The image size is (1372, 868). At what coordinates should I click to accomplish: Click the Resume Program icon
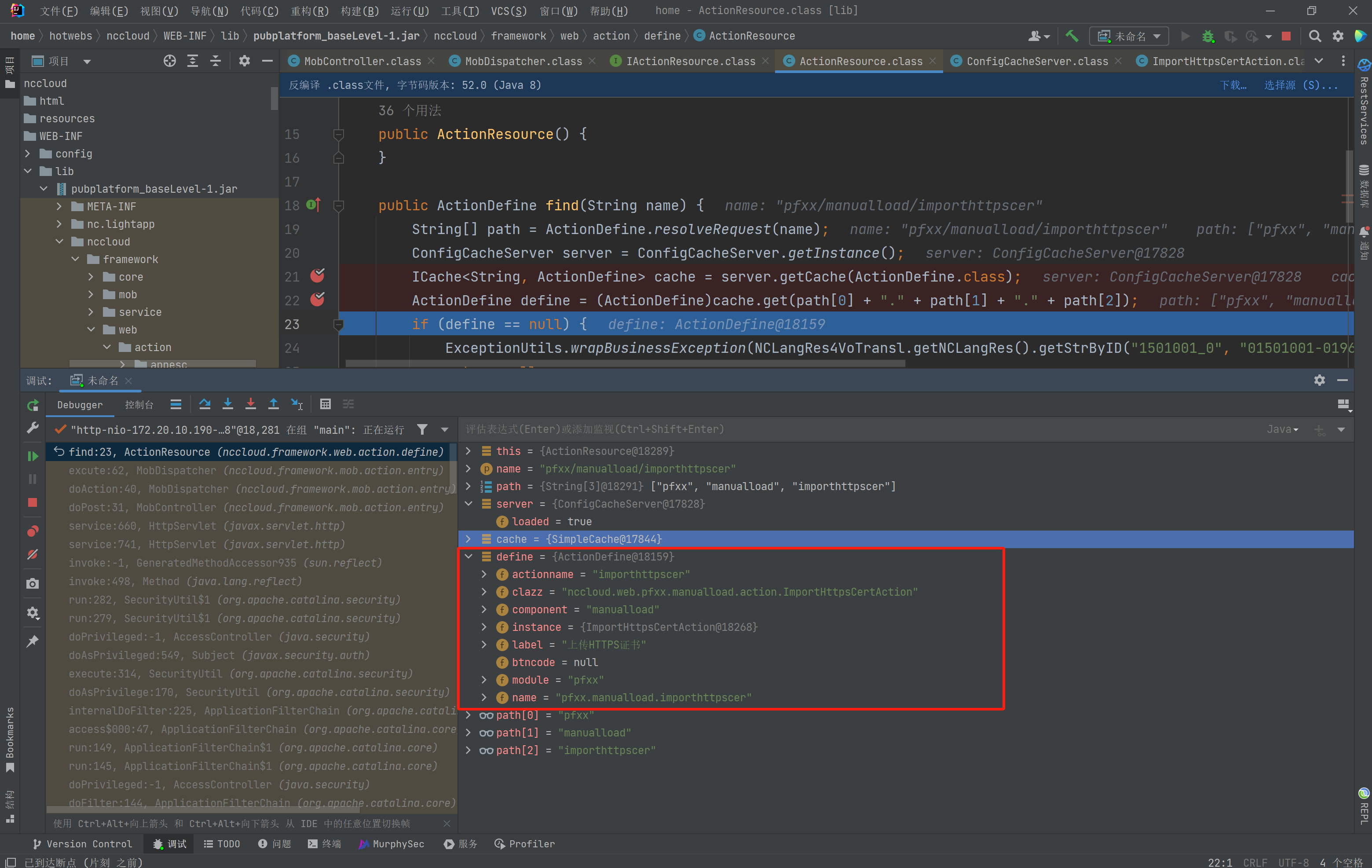(33, 456)
